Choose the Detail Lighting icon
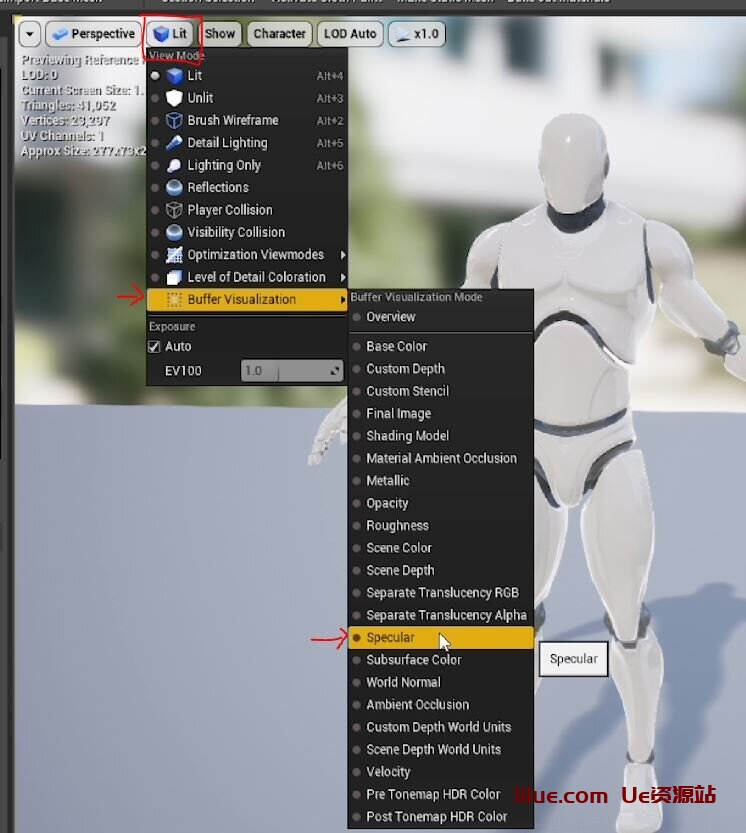 point(175,143)
